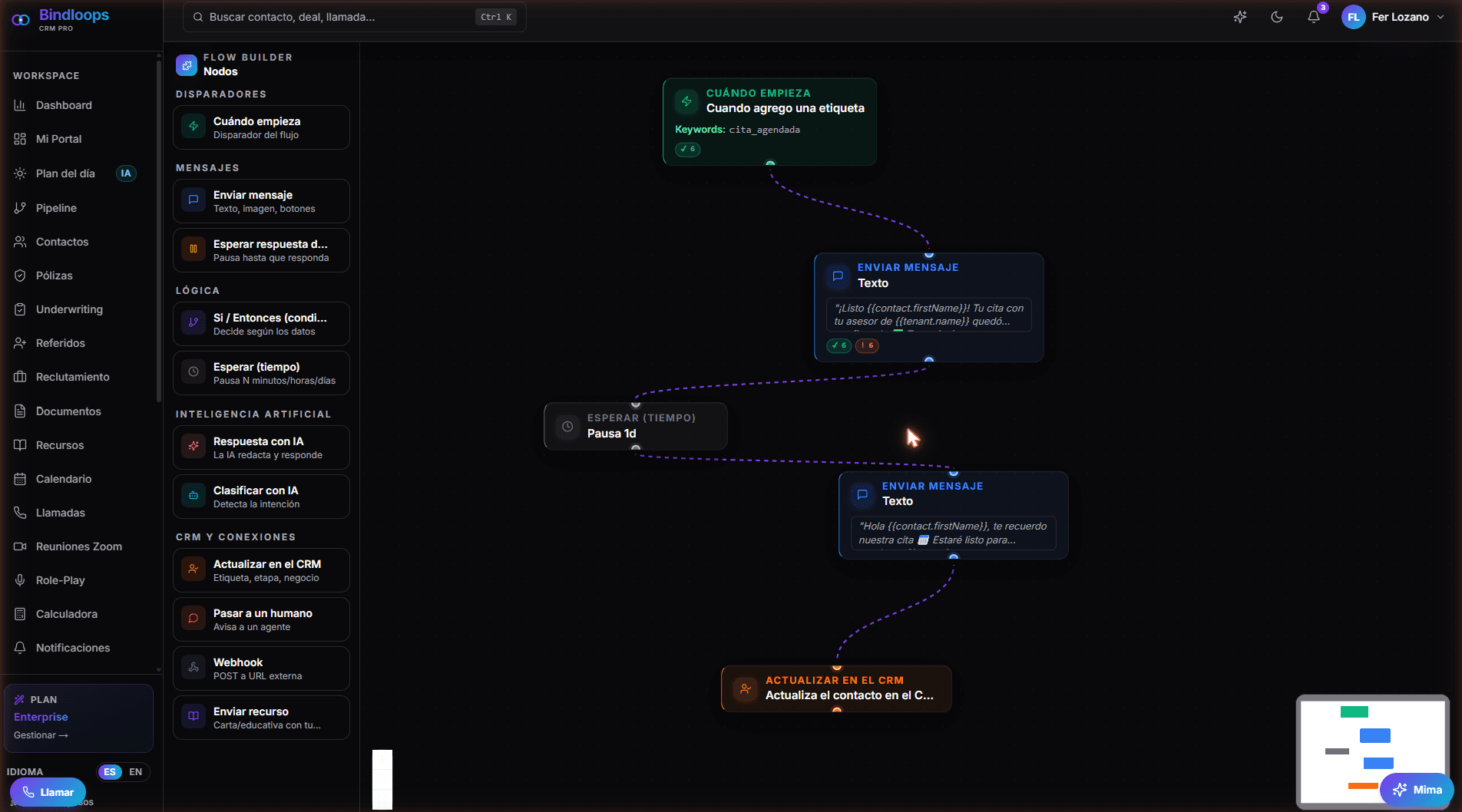Click the Llamar call button

point(48,792)
